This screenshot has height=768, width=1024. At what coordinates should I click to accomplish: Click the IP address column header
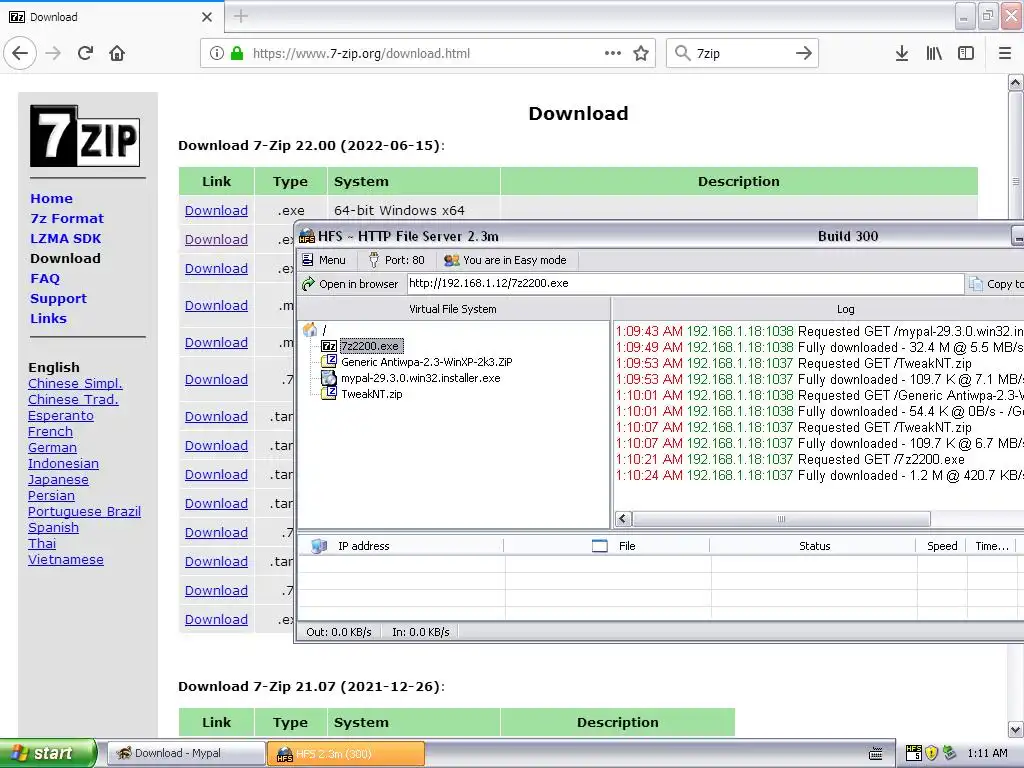[x=401, y=546]
